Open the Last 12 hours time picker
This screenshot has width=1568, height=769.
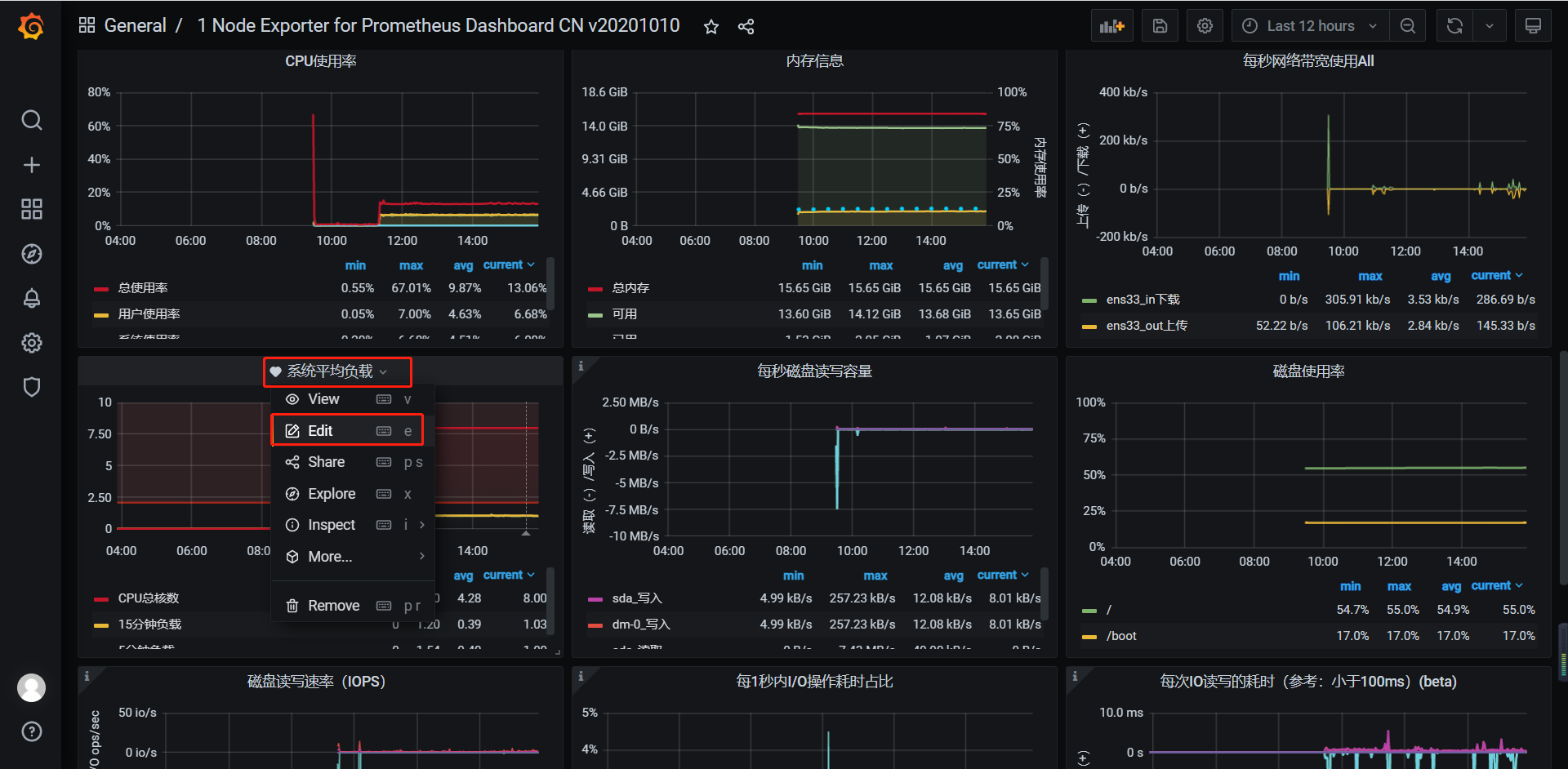tap(1309, 26)
